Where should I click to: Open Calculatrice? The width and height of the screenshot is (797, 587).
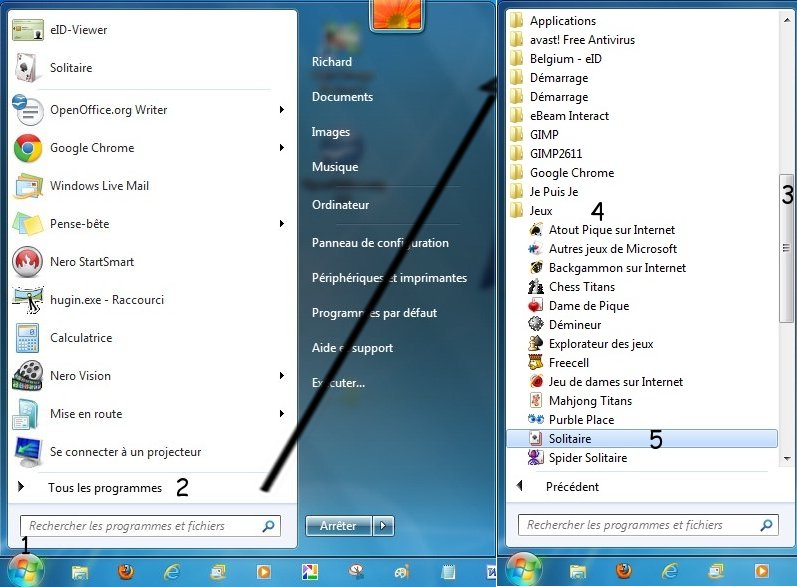click(x=152, y=338)
